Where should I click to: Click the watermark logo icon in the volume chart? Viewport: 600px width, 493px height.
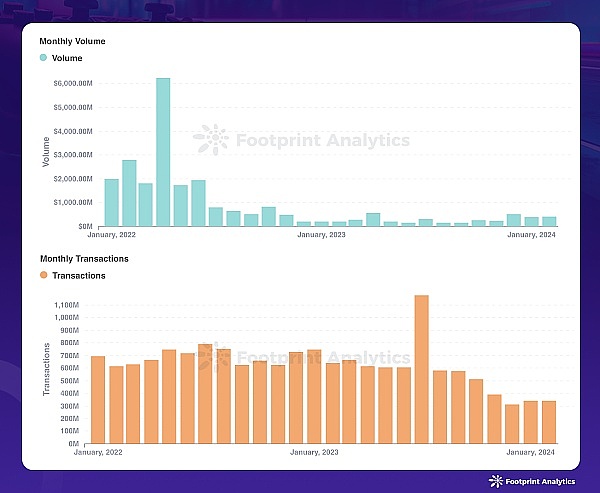point(211,140)
